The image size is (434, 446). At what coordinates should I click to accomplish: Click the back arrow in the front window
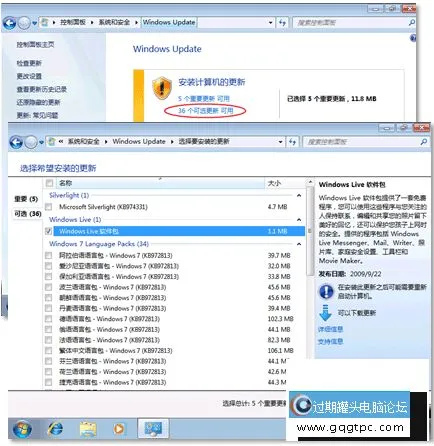(16, 142)
